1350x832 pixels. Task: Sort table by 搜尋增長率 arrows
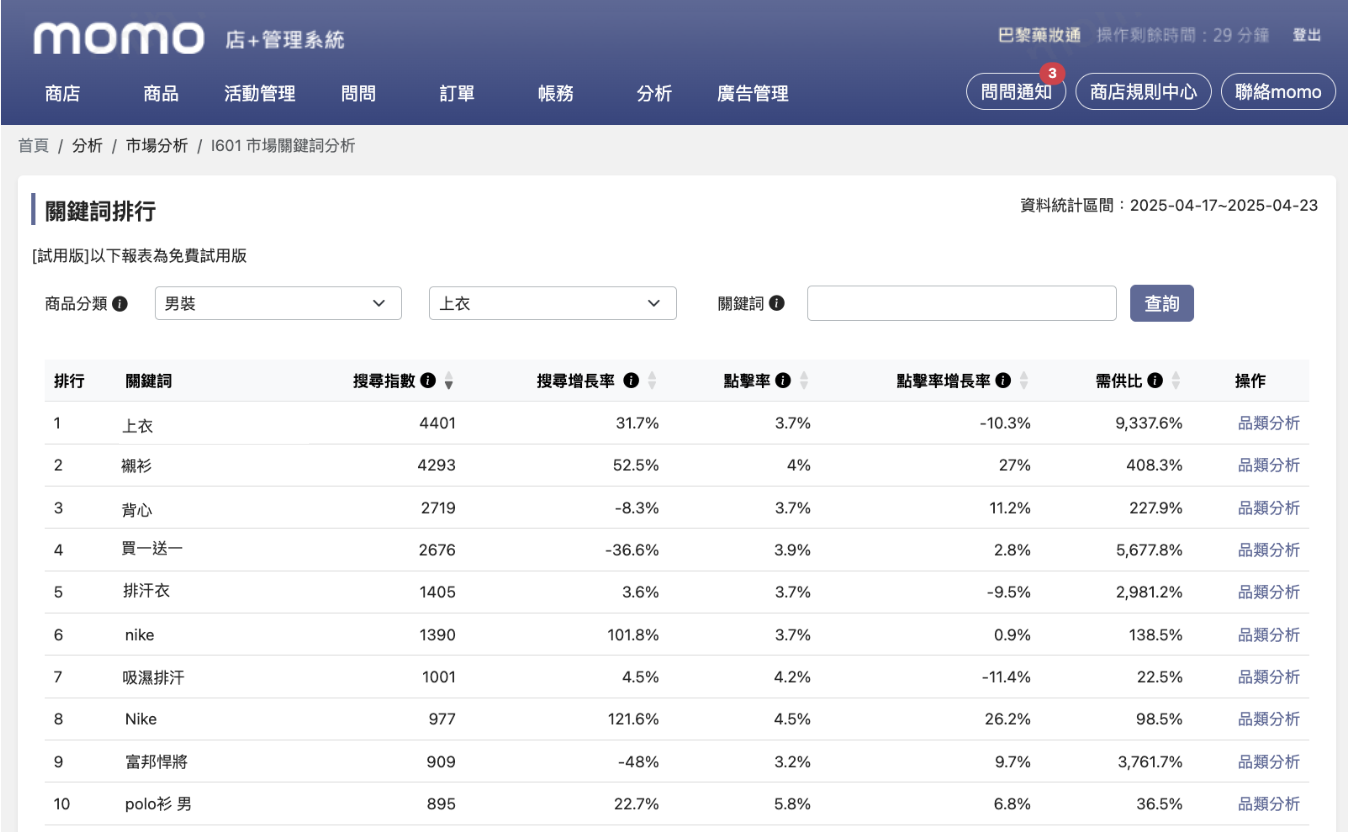pos(652,381)
